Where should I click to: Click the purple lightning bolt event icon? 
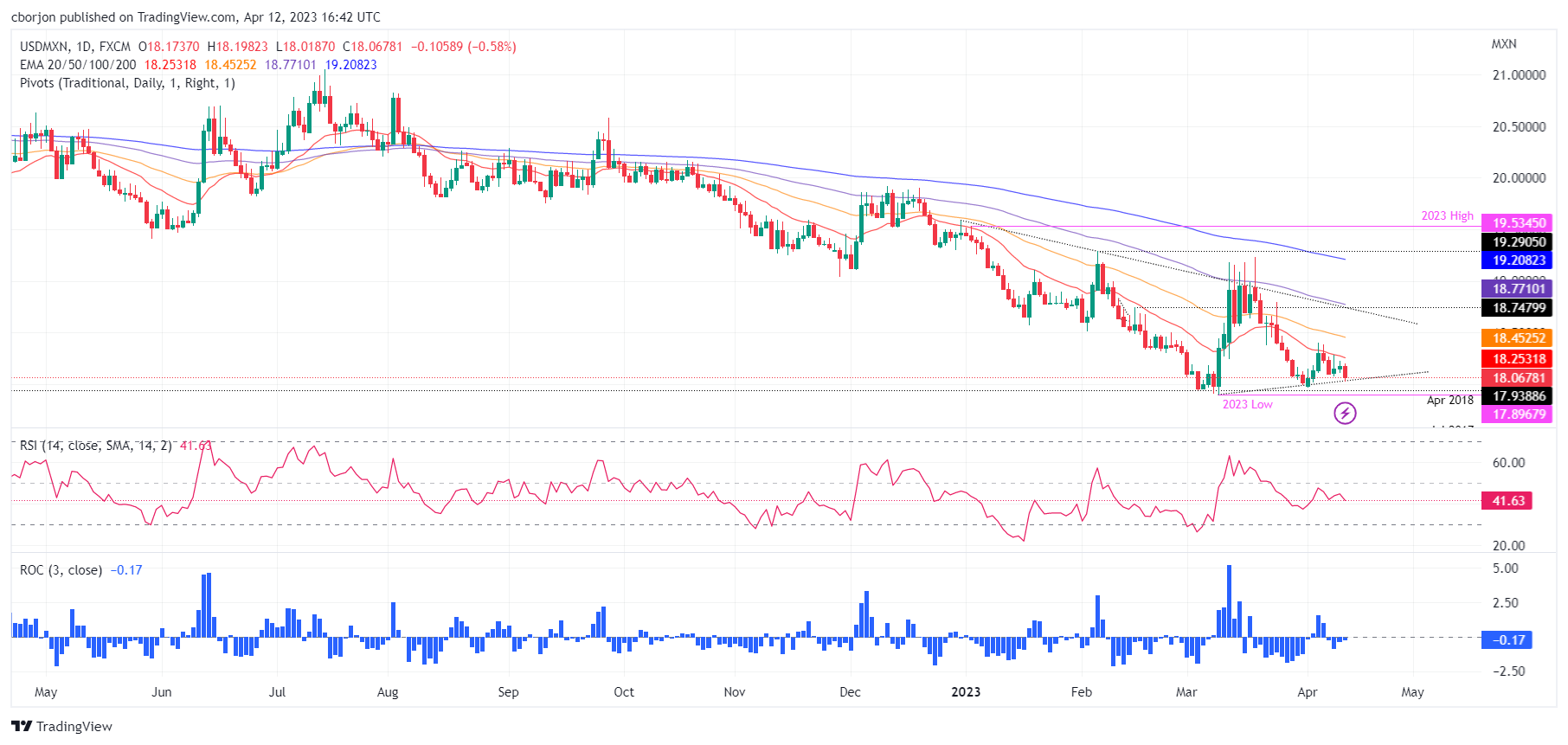[1345, 414]
